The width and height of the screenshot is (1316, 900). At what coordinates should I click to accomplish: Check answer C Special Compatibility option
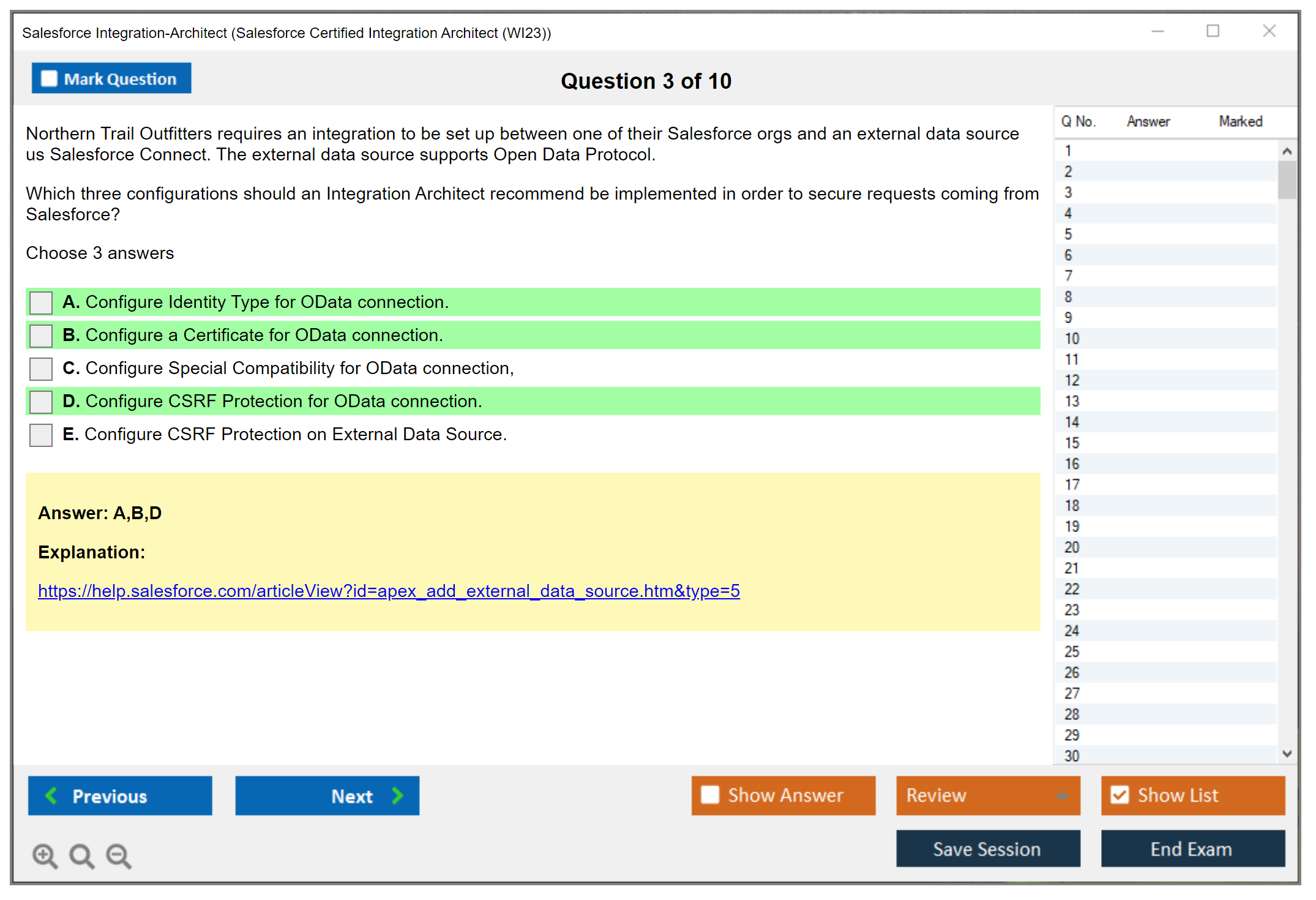point(41,369)
